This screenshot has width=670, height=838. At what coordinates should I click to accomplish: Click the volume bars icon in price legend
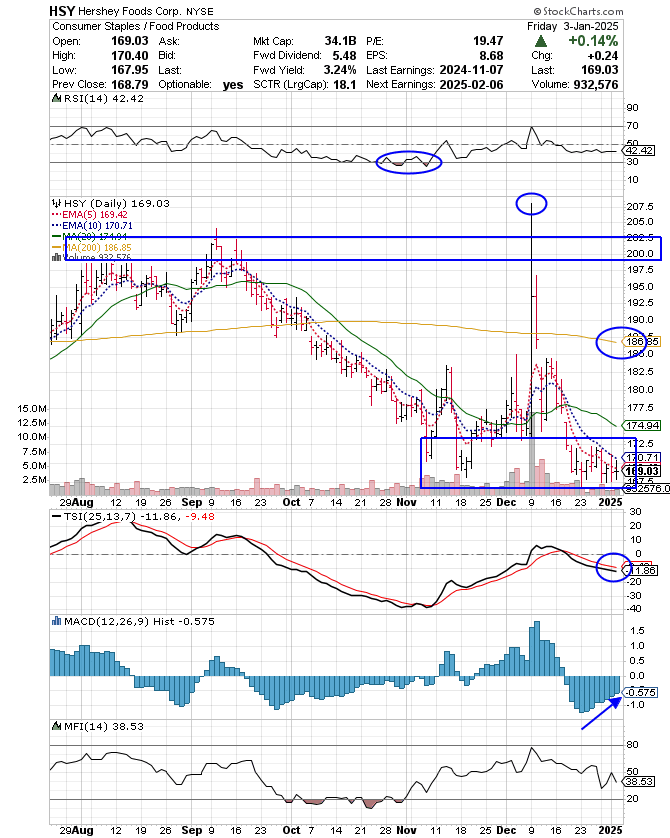click(57, 257)
